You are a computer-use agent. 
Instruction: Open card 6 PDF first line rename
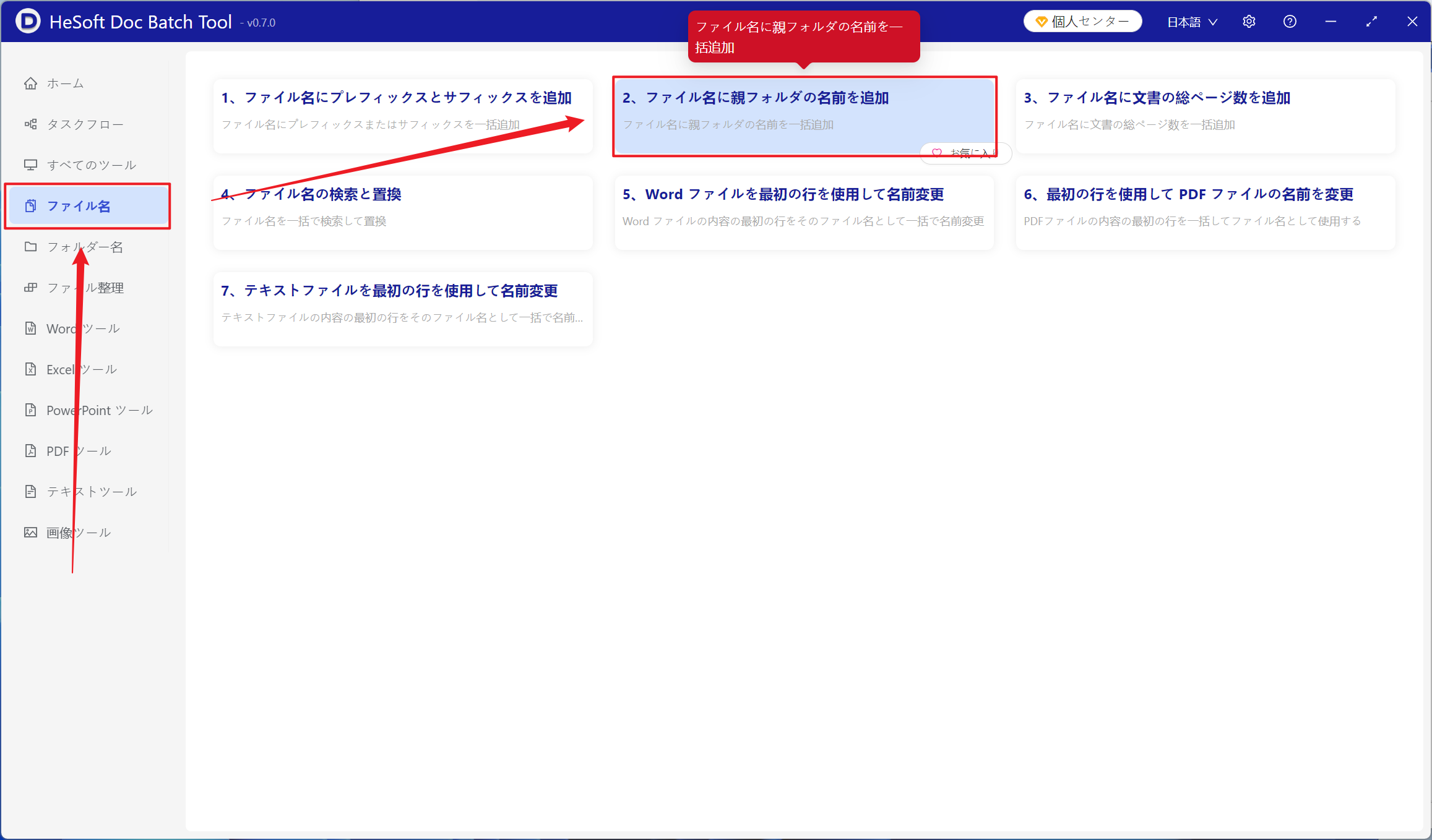point(1205,213)
